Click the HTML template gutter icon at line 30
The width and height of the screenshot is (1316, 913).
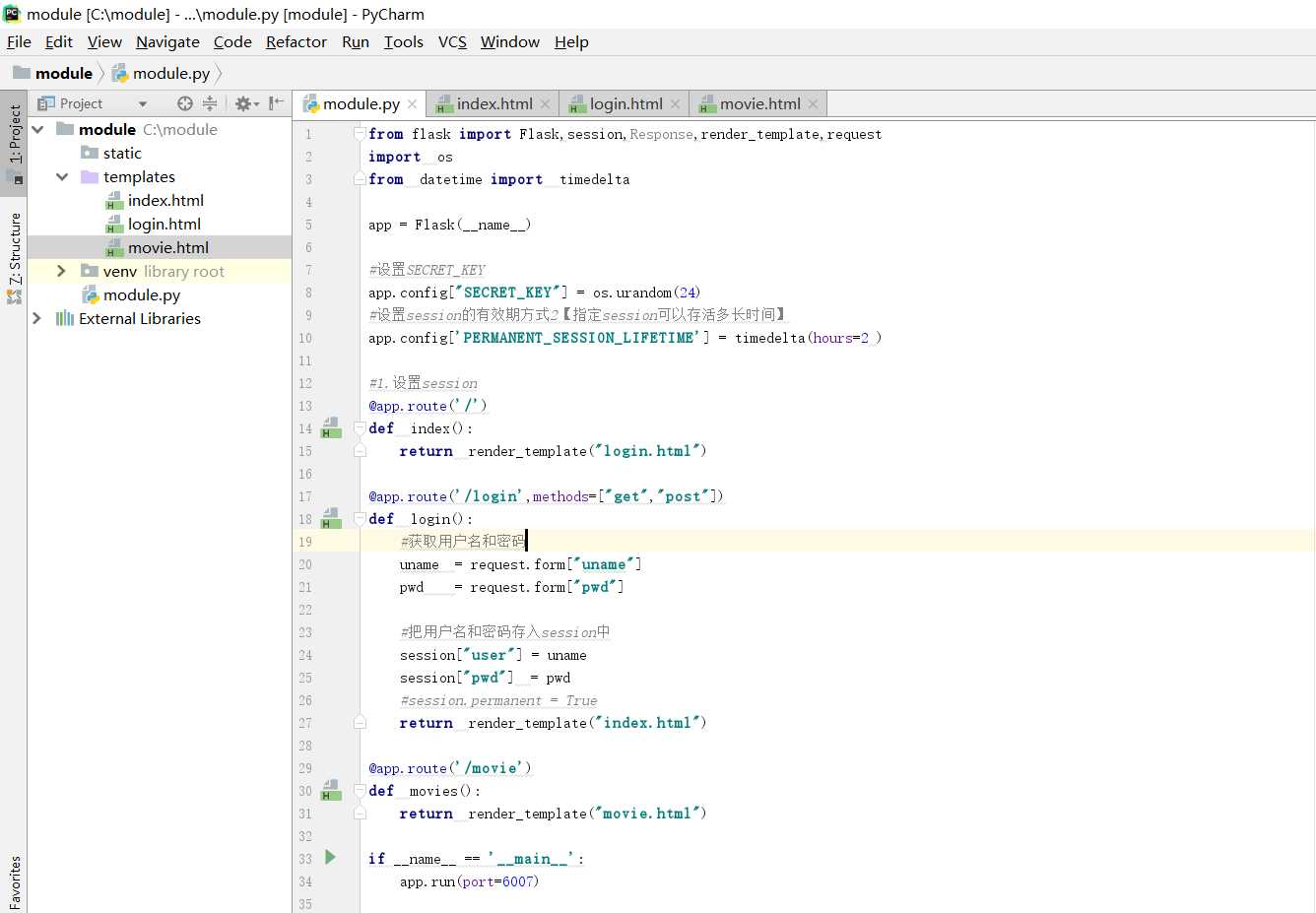coord(331,791)
